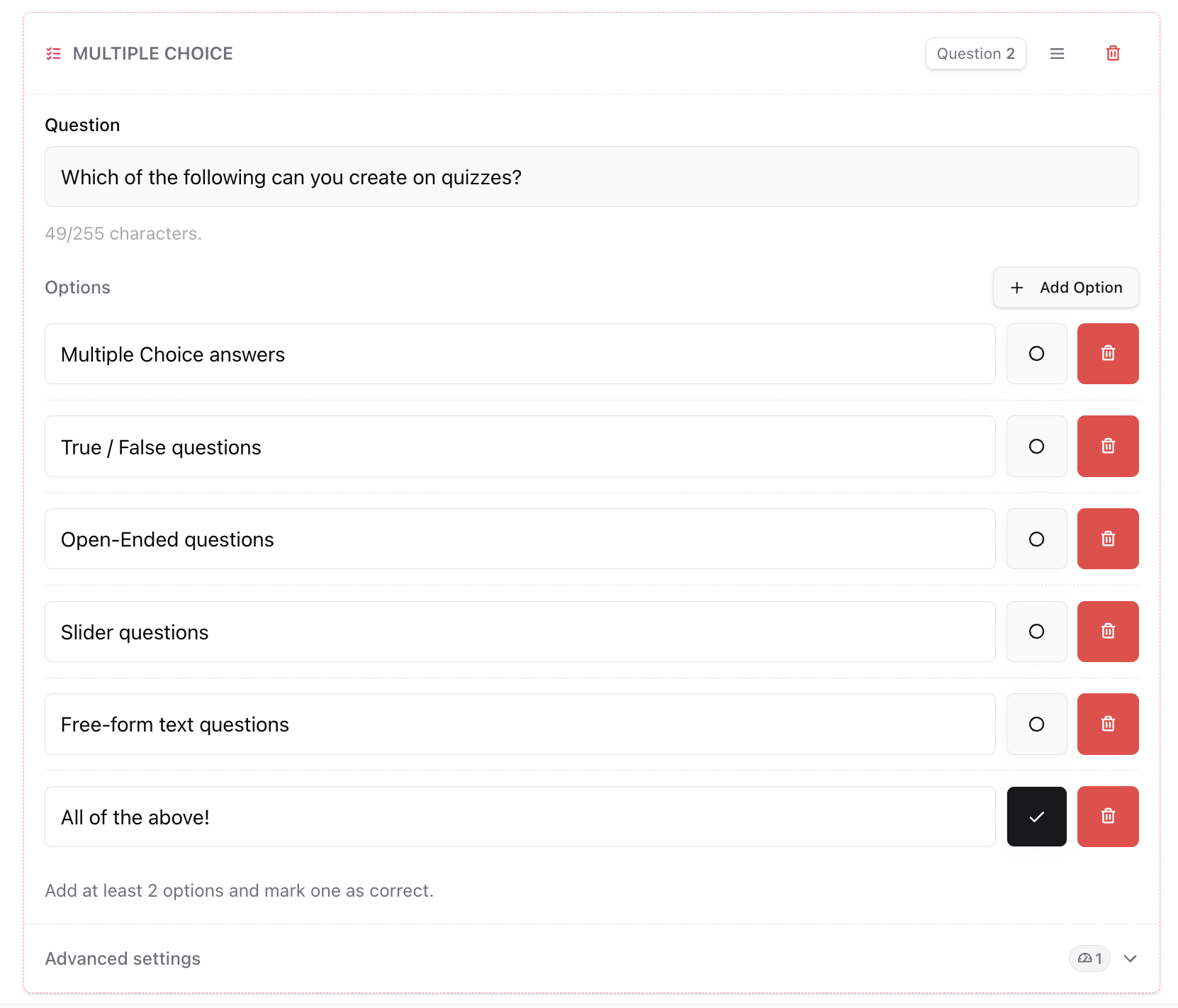Image resolution: width=1178 pixels, height=1008 pixels.
Task: Select the circle toggle for 'True / False questions'
Action: tap(1036, 447)
